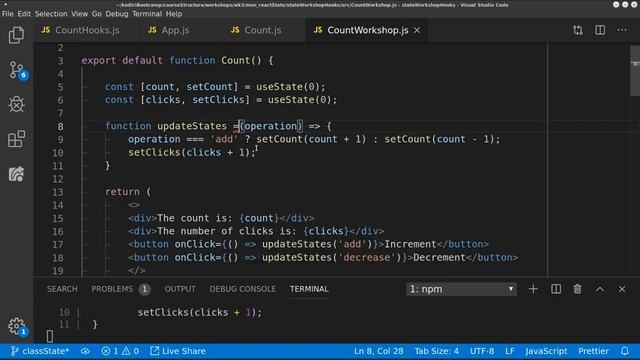Image resolution: width=640 pixels, height=360 pixels.
Task: Select the JavaScript language mode
Action: [546, 351]
